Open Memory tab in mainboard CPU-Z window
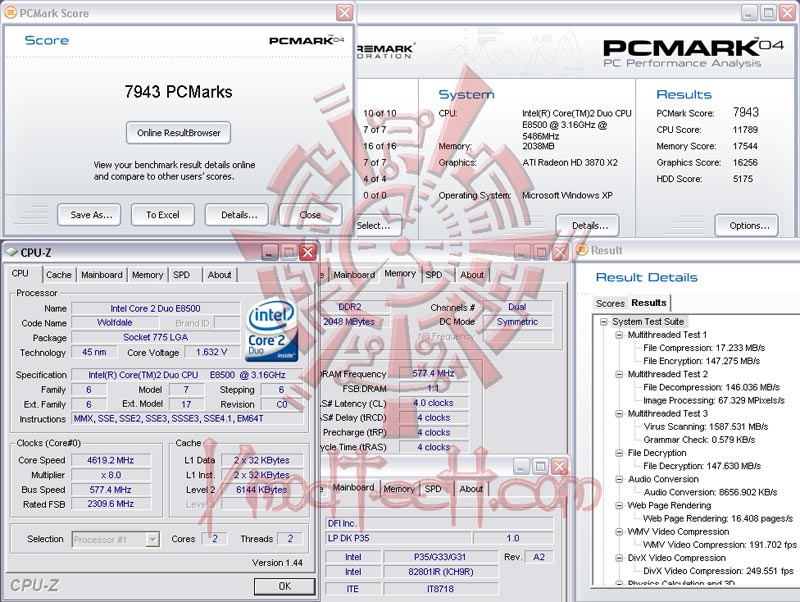This screenshot has width=800, height=602. pos(399,489)
